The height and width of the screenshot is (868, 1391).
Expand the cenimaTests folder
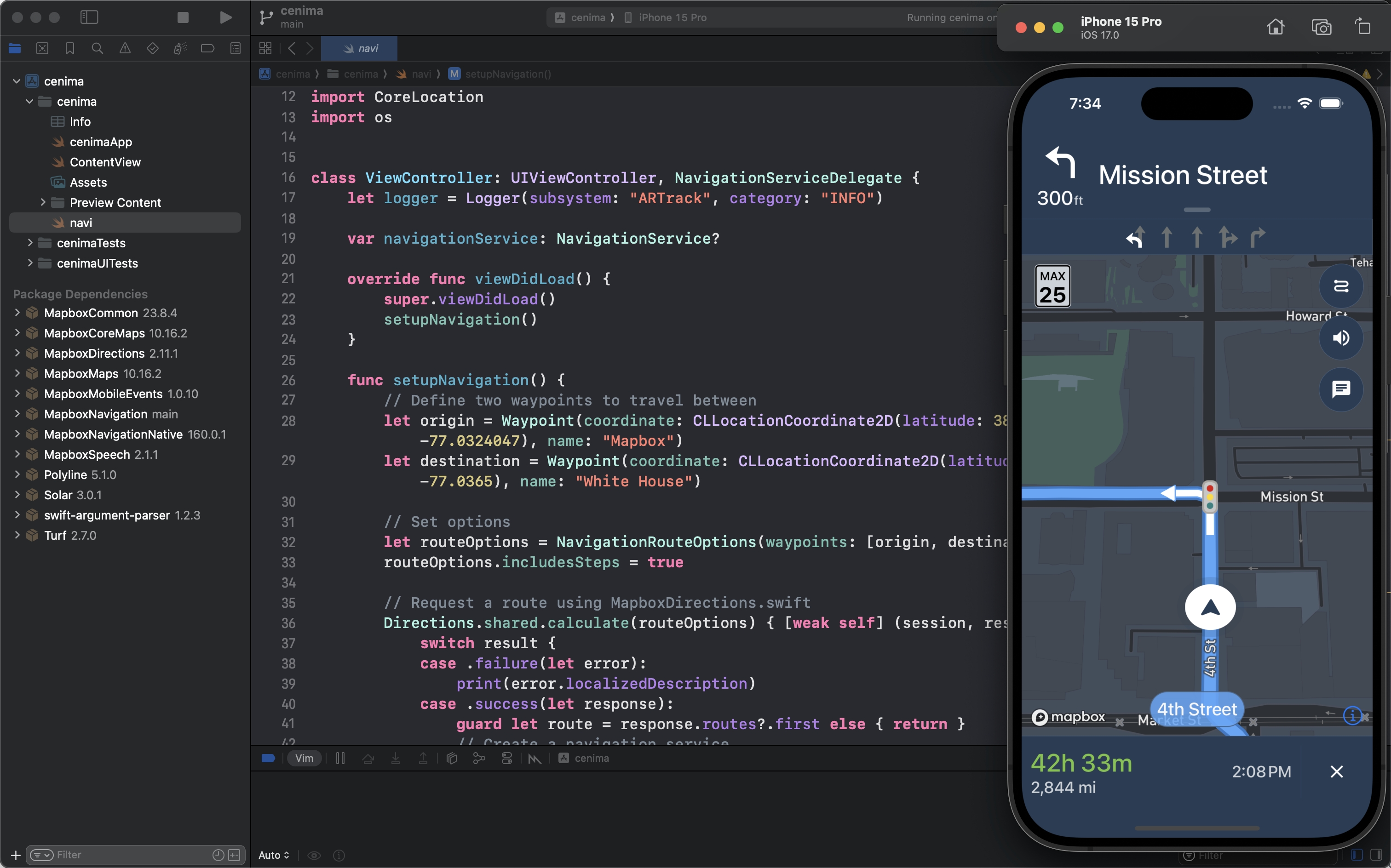pos(30,243)
